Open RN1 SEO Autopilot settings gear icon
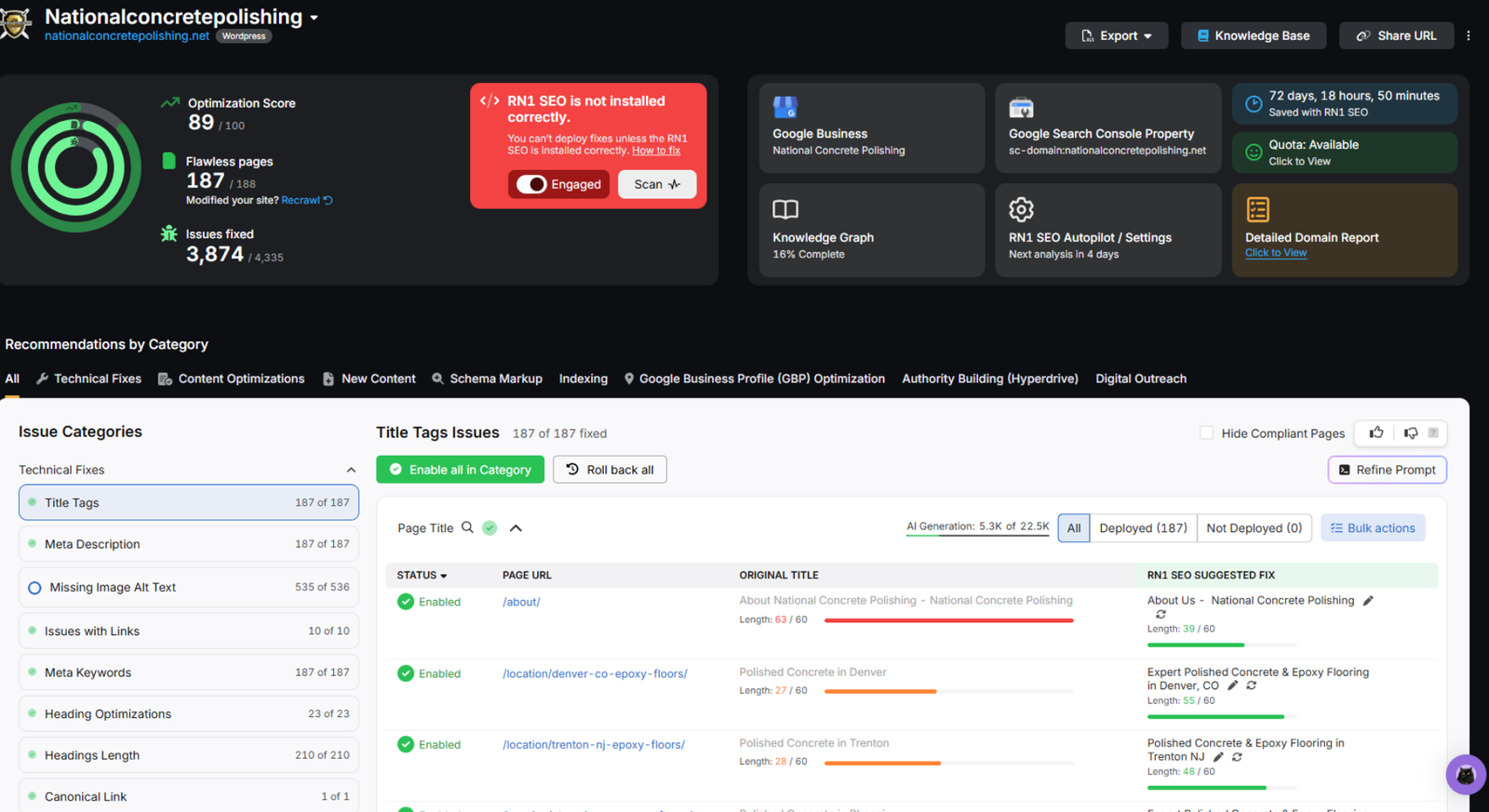This screenshot has height=812, width=1489. pyautogui.click(x=1021, y=209)
